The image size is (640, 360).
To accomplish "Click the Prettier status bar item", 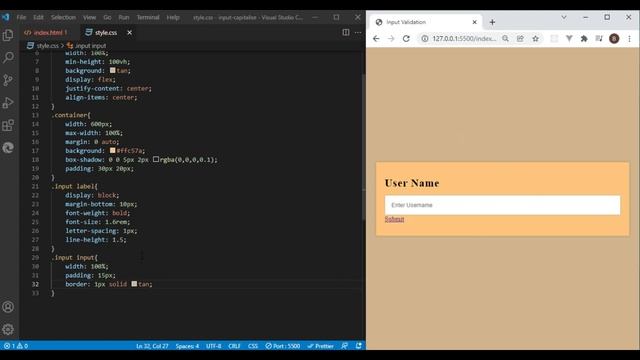I will click(320, 346).
